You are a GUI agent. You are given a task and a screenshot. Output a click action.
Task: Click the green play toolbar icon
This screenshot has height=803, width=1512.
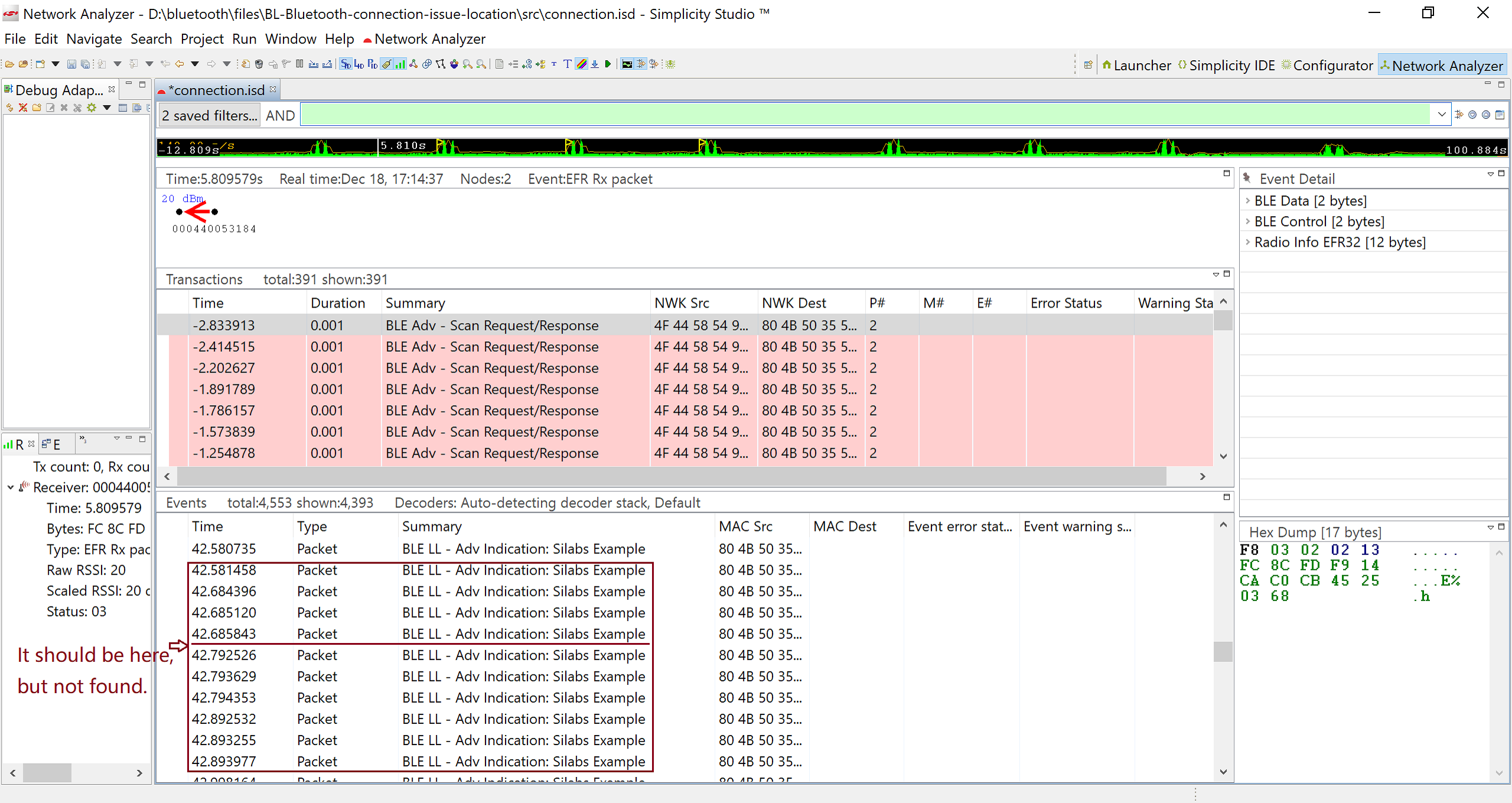(608, 64)
